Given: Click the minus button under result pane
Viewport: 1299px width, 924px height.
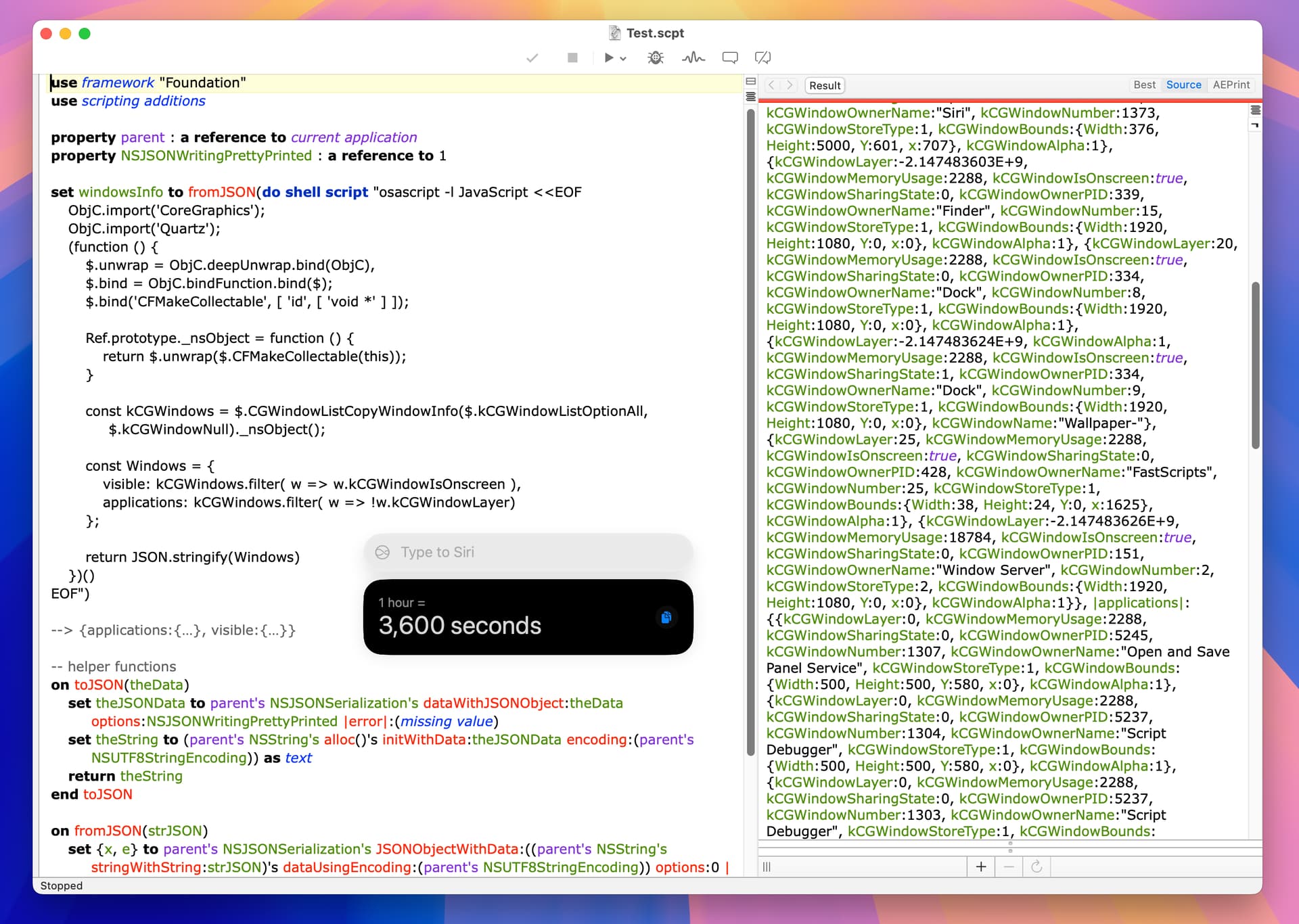Looking at the screenshot, I should click(1009, 867).
